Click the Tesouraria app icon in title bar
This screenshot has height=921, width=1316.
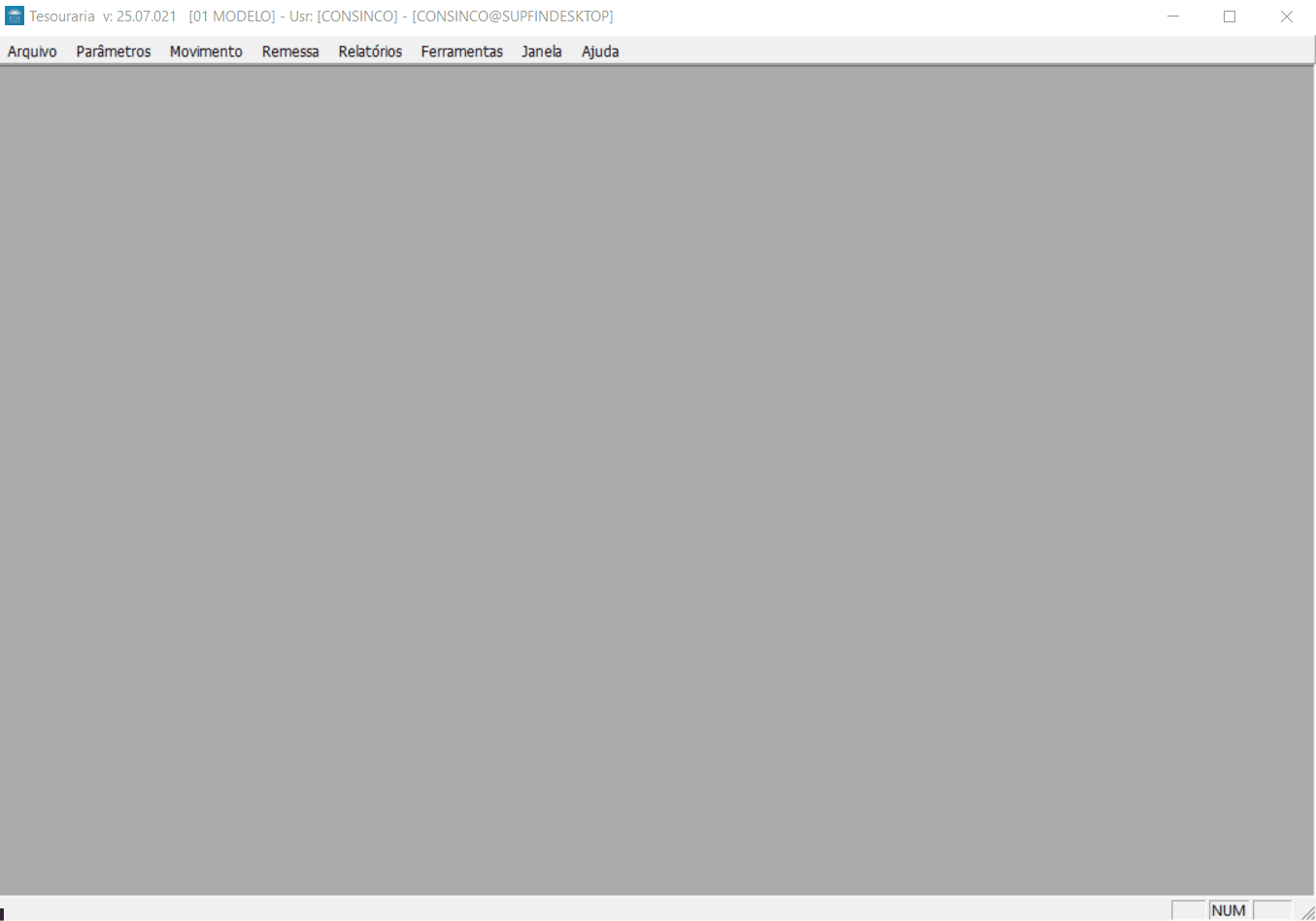pos(15,17)
